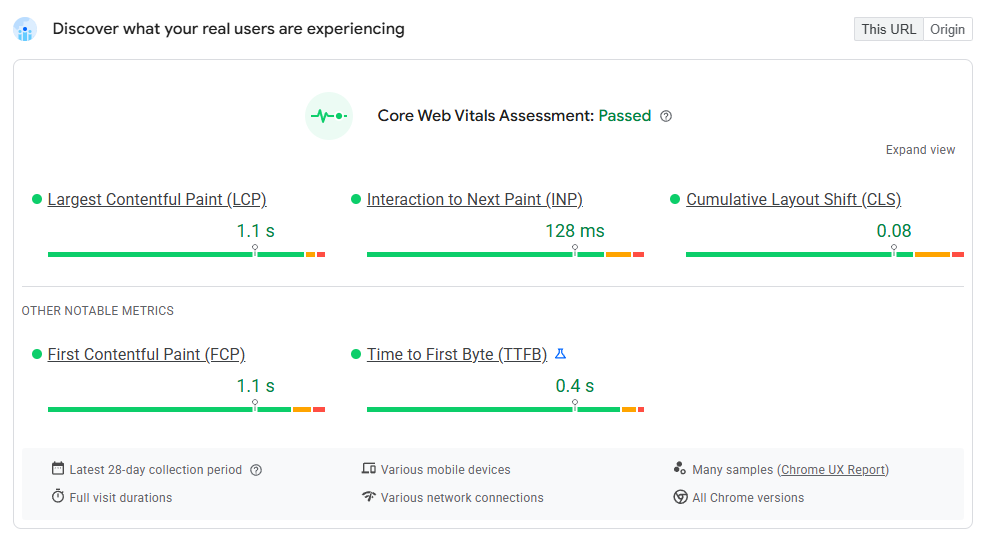Open the Chrome UX Report link

click(x=833, y=470)
